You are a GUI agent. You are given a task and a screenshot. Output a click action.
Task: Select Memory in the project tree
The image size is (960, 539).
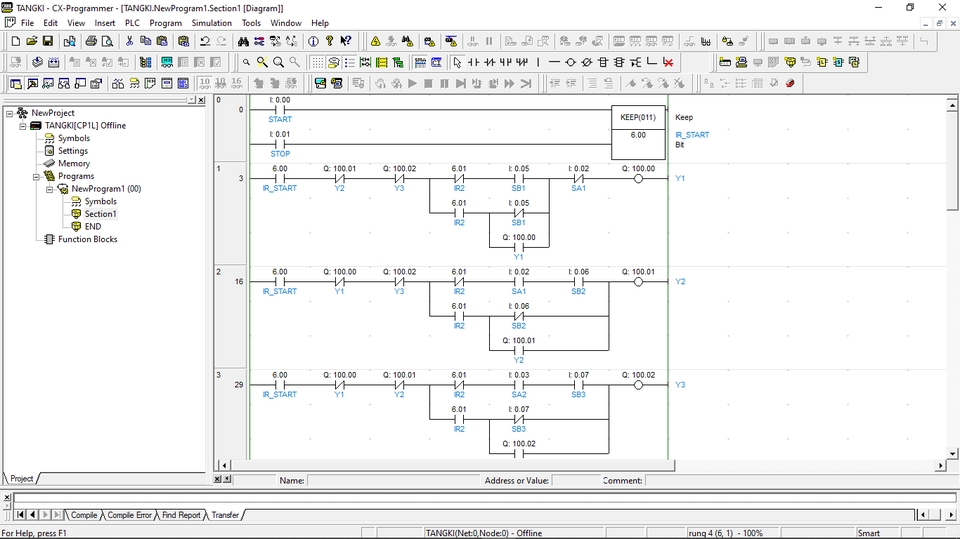pos(73,164)
